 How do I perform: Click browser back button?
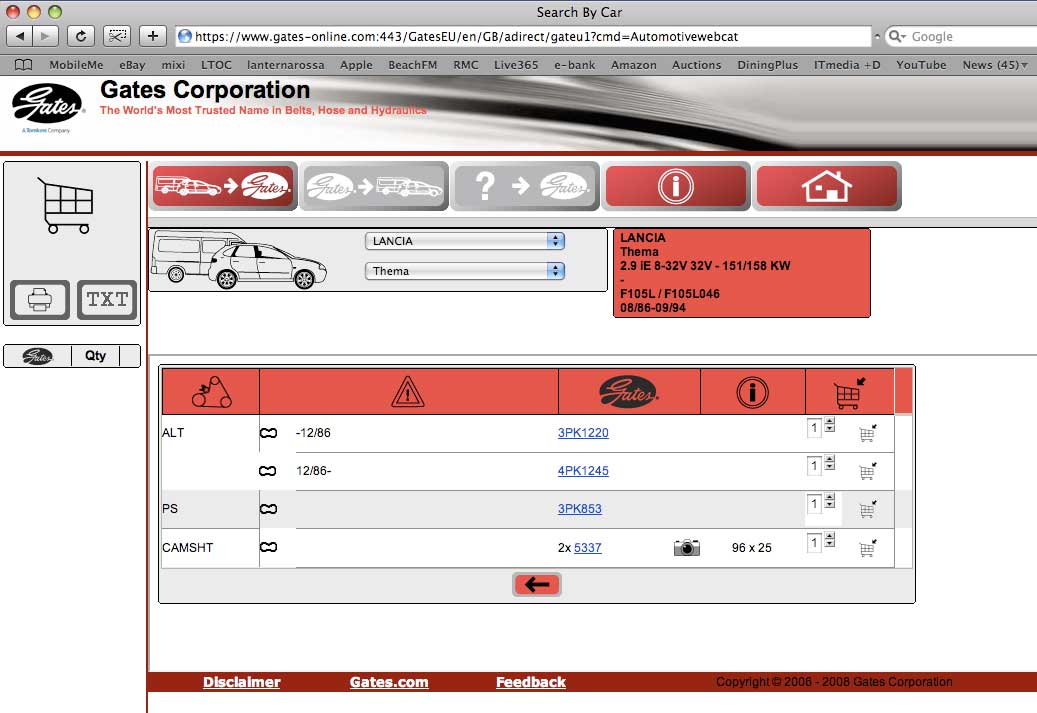pos(20,36)
